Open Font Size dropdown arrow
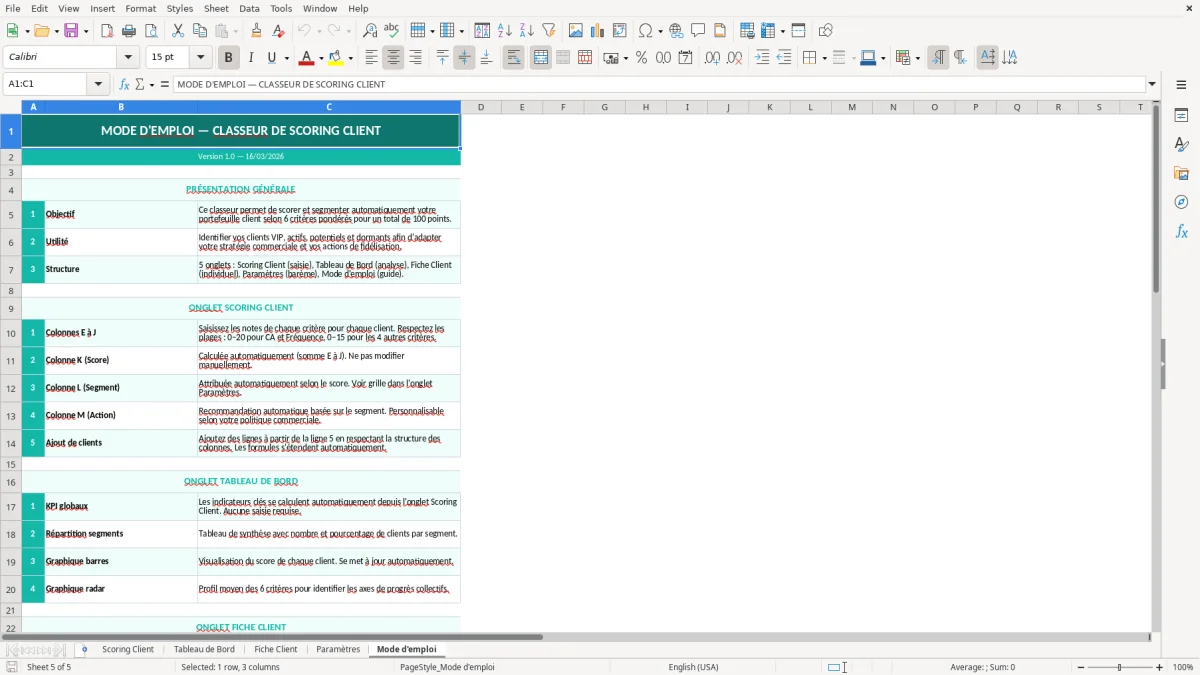Image resolution: width=1200 pixels, height=675 pixels. 201,58
